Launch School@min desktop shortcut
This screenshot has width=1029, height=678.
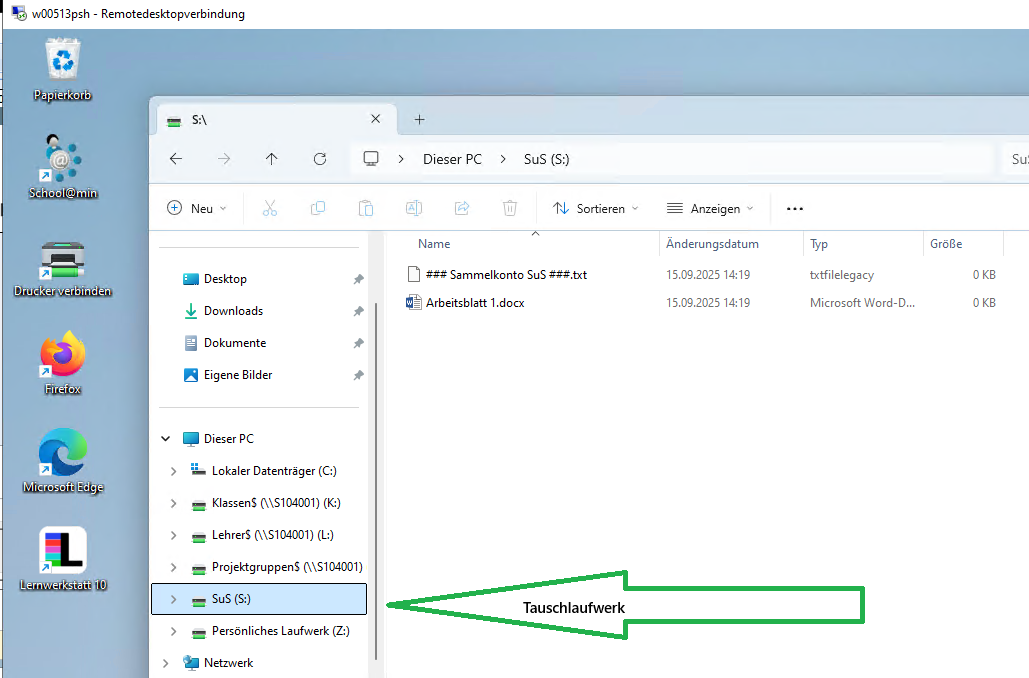63,159
